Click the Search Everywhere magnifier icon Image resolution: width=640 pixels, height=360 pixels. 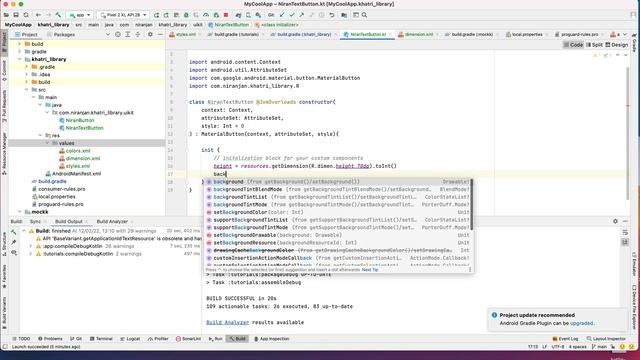coord(364,15)
